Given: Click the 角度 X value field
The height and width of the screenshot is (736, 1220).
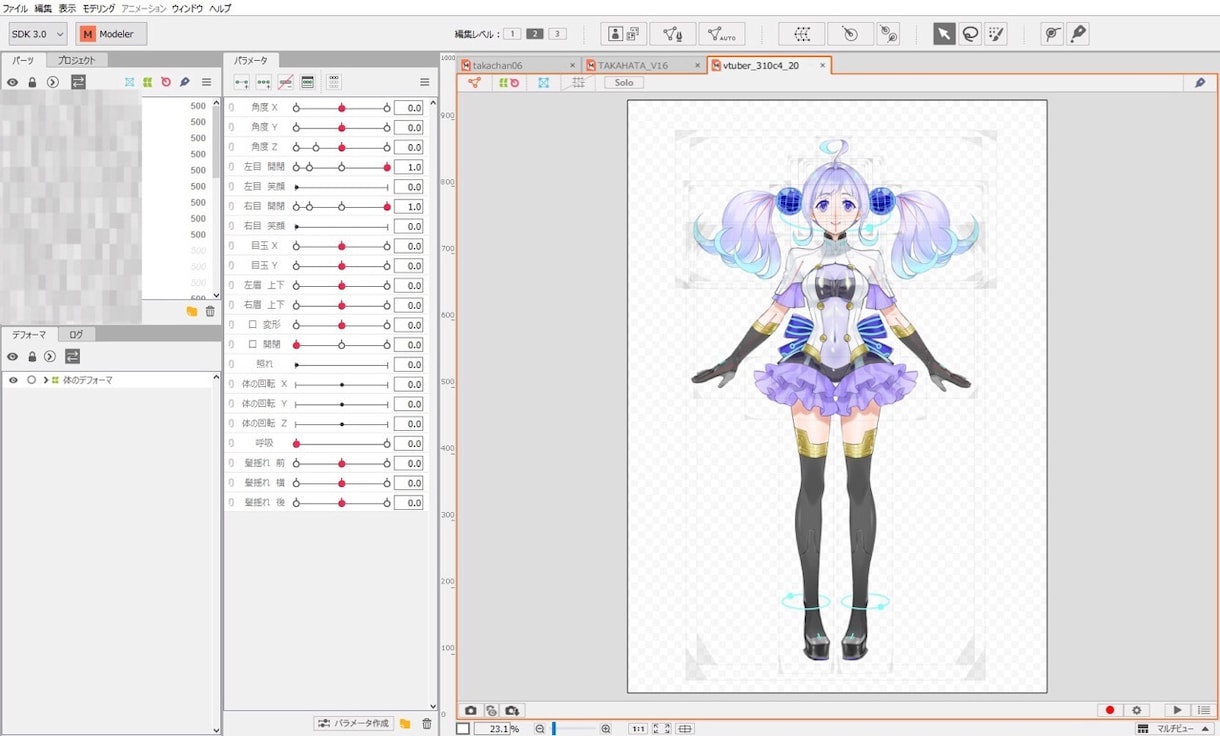Looking at the screenshot, I should (408, 107).
